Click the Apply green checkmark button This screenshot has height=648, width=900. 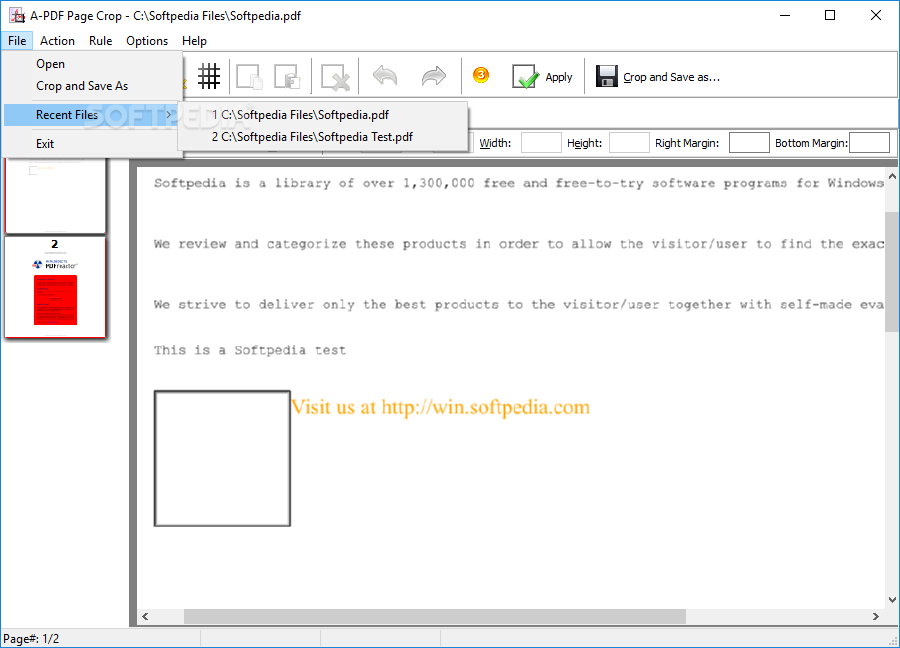coord(542,76)
